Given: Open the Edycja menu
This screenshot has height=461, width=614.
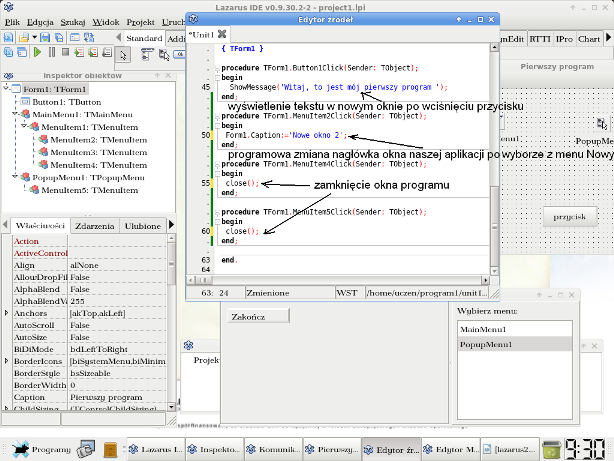Looking at the screenshot, I should point(40,22).
